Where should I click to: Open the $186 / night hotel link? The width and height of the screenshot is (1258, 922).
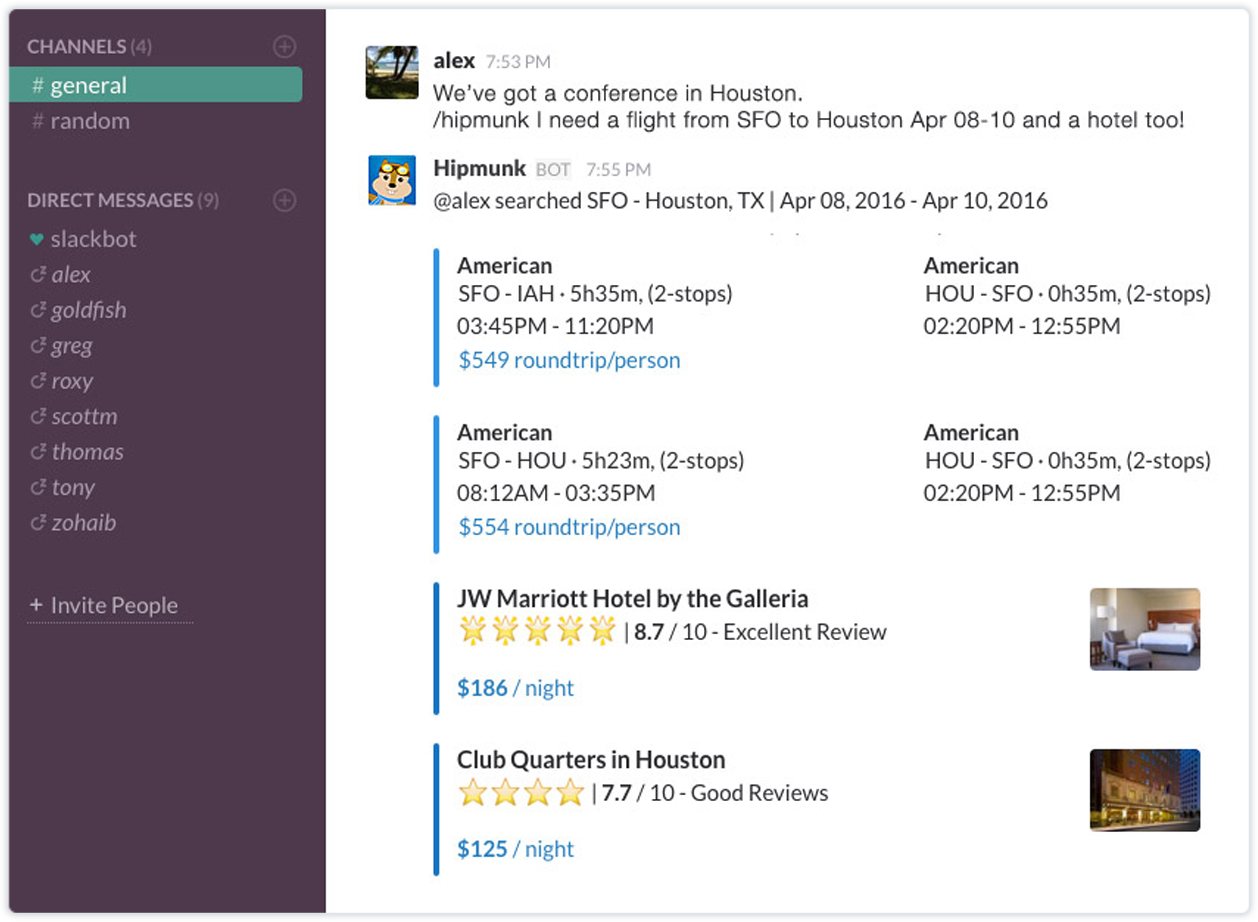(515, 688)
